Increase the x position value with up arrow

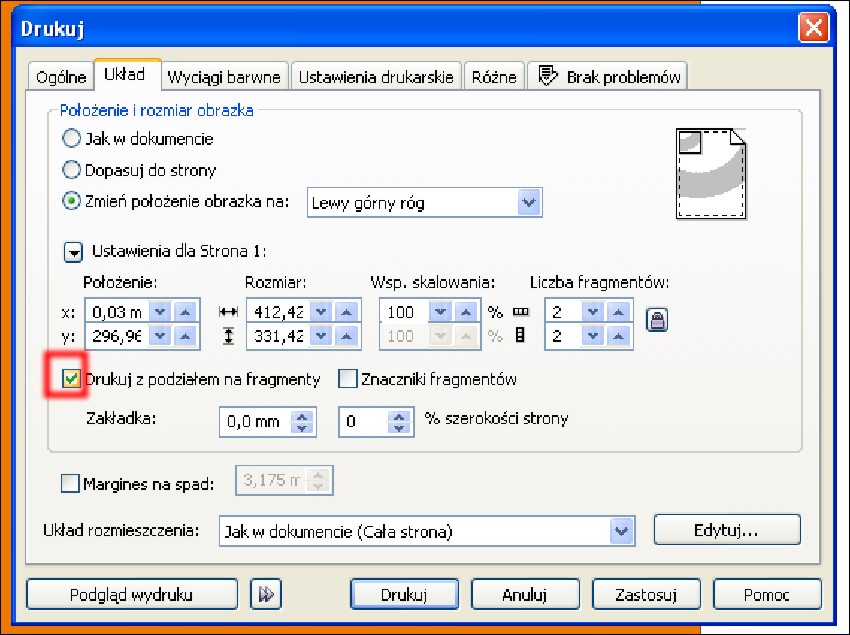pos(184,312)
